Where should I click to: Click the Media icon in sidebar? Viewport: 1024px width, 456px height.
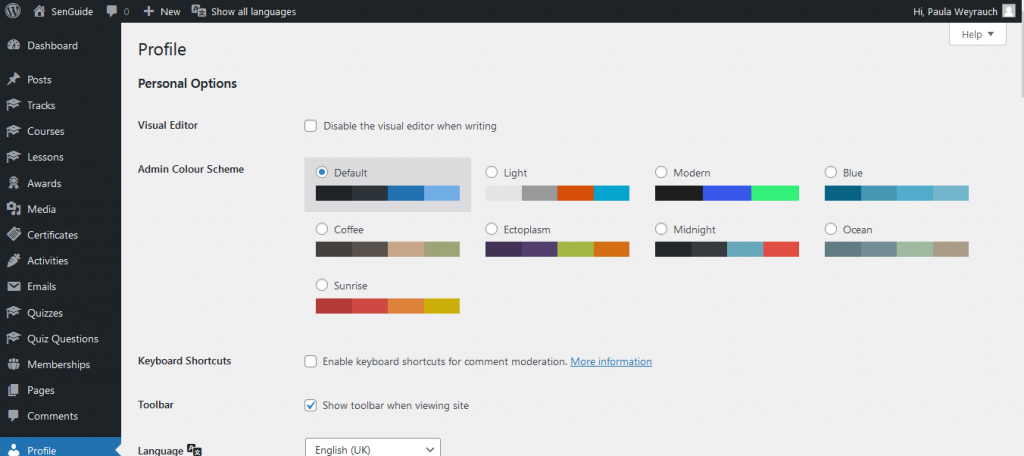pos(13,209)
